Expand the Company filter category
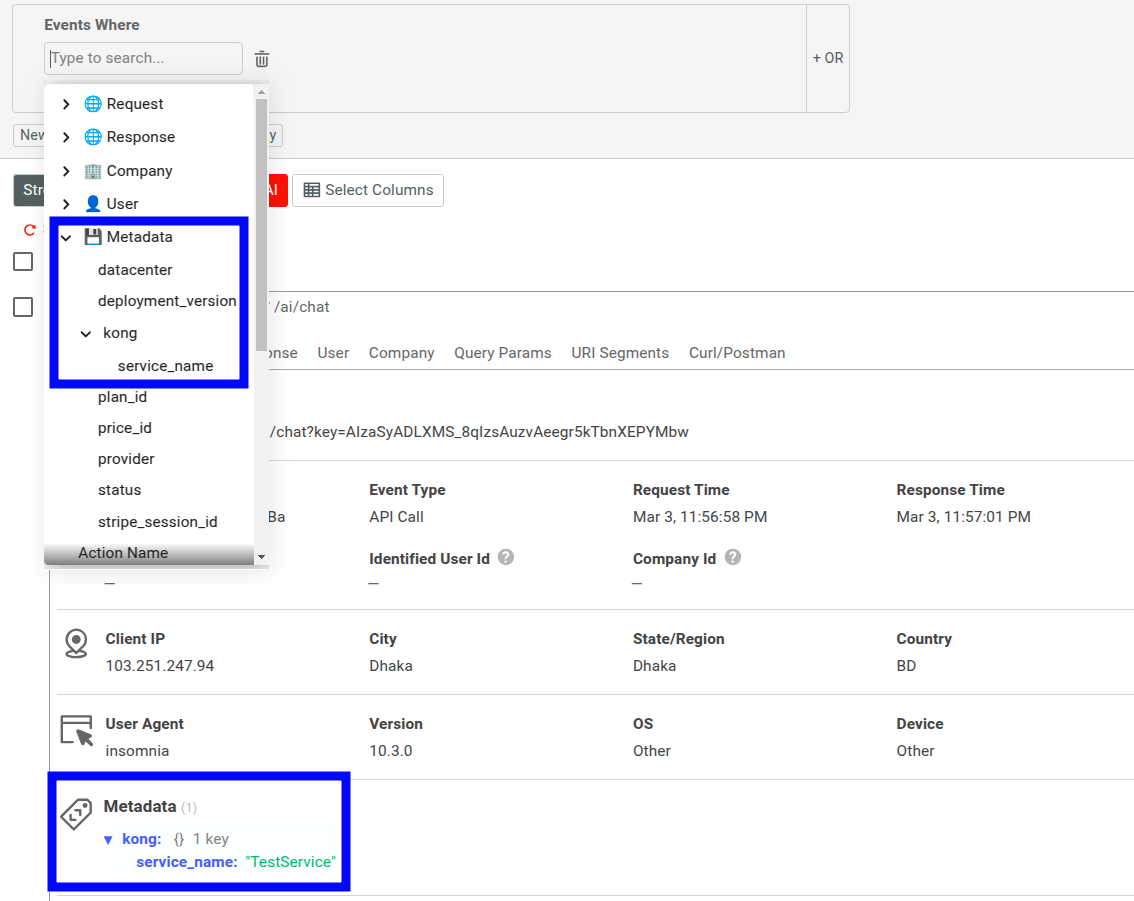Image resolution: width=1134 pixels, height=901 pixels. 66,171
